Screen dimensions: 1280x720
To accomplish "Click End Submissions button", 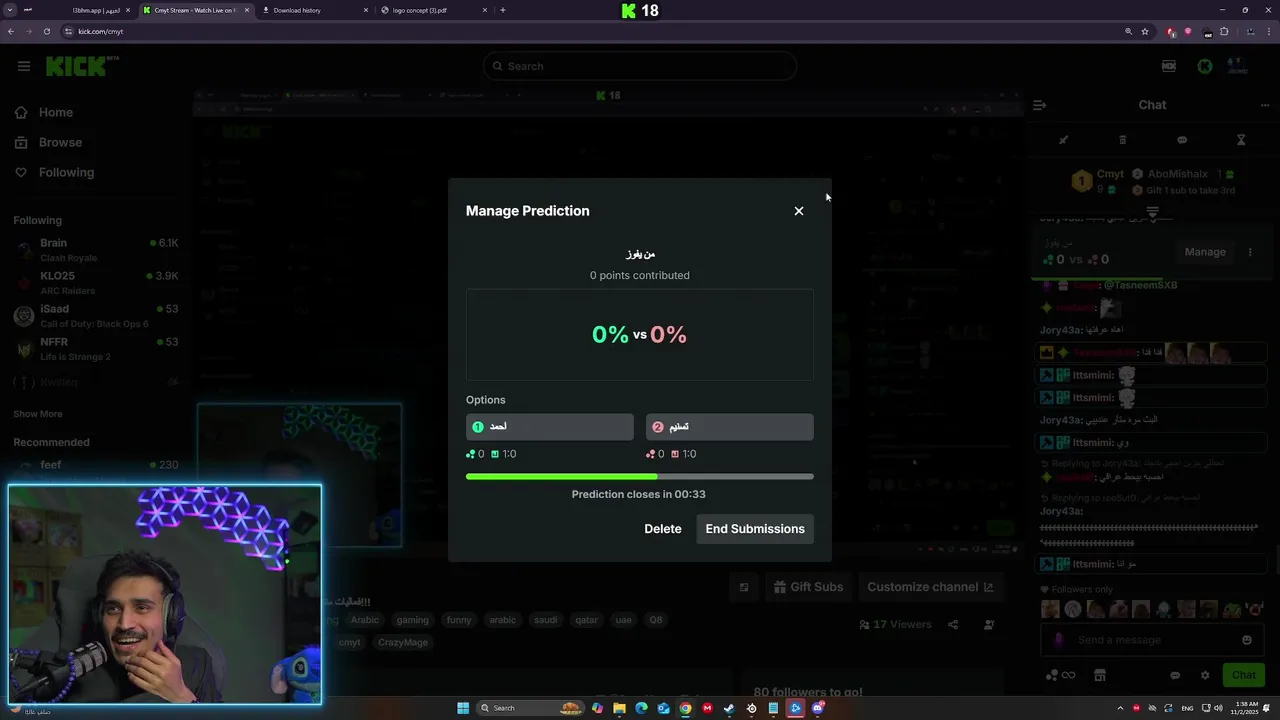I will (755, 529).
